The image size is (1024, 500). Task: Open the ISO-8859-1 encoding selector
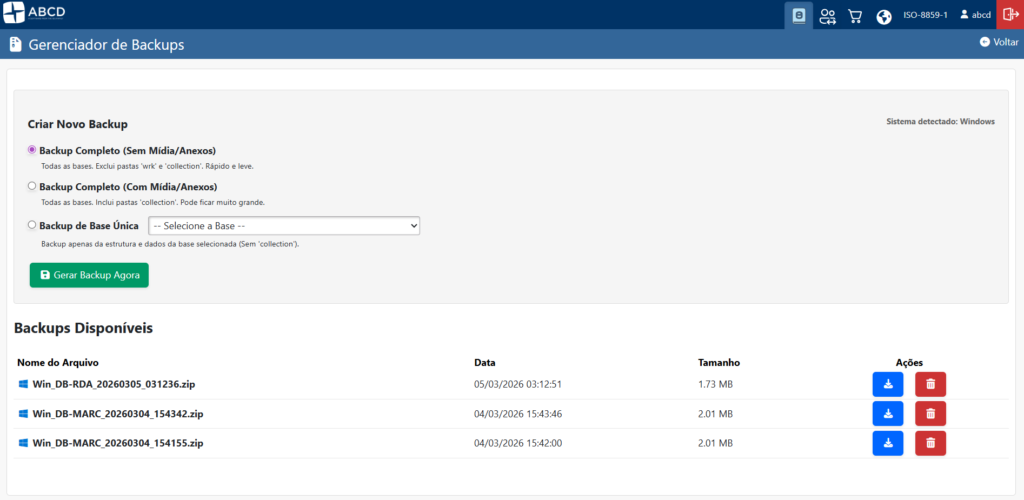(925, 15)
